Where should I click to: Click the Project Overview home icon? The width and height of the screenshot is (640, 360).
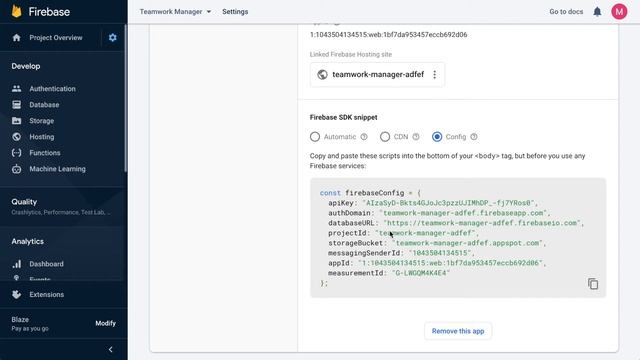click(16, 38)
